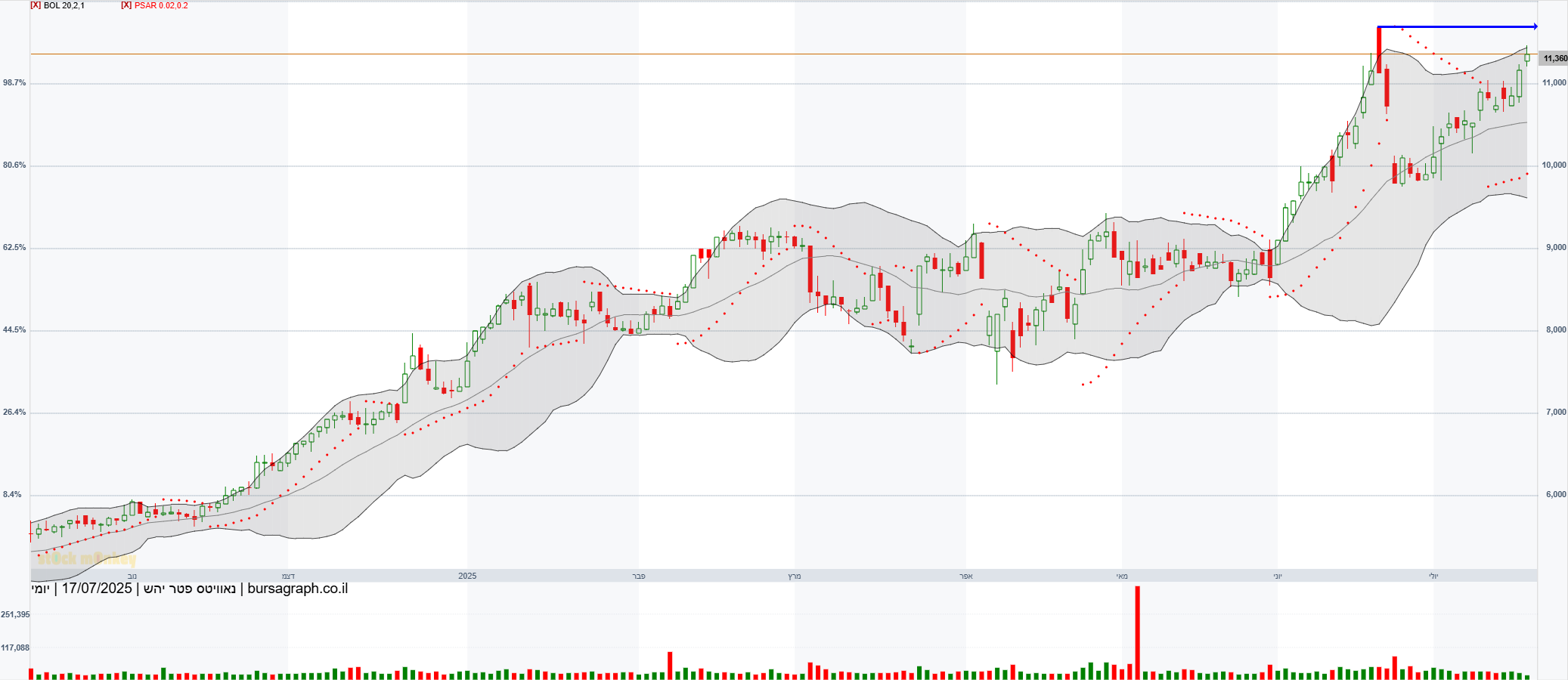Click the 62.5% percentage axis label
The image size is (1568, 680).
pyautogui.click(x=14, y=247)
